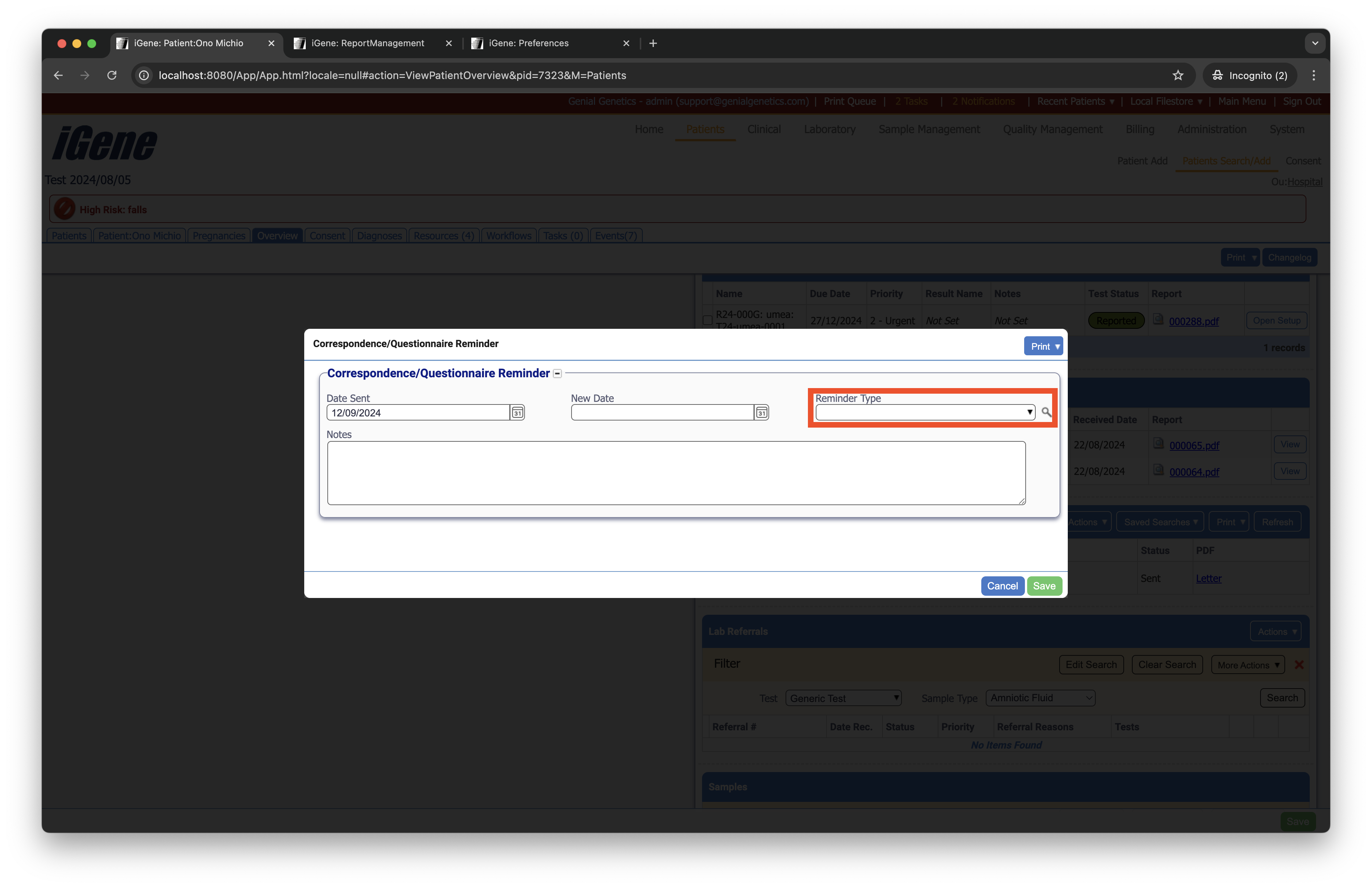The image size is (1372, 888).
Task: Click inside the Notes text area
Action: coord(676,473)
